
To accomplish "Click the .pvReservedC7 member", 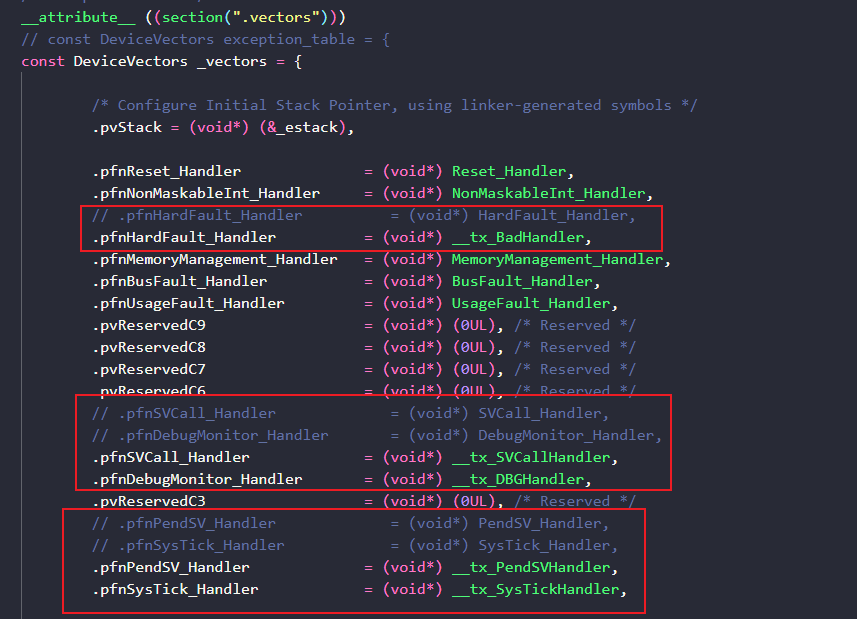I will [x=149, y=369].
